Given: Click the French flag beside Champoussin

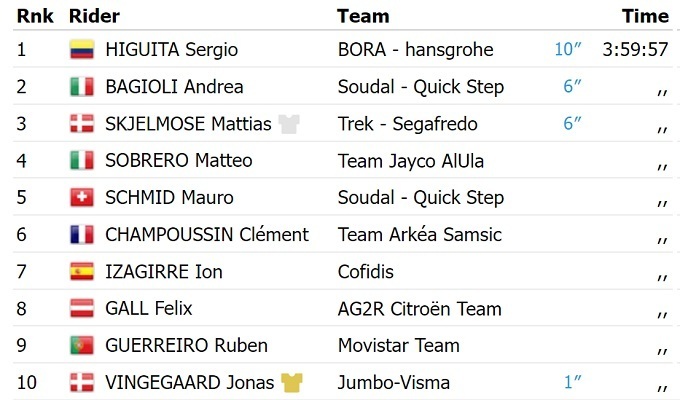Looking at the screenshot, I should pyautogui.click(x=81, y=235).
